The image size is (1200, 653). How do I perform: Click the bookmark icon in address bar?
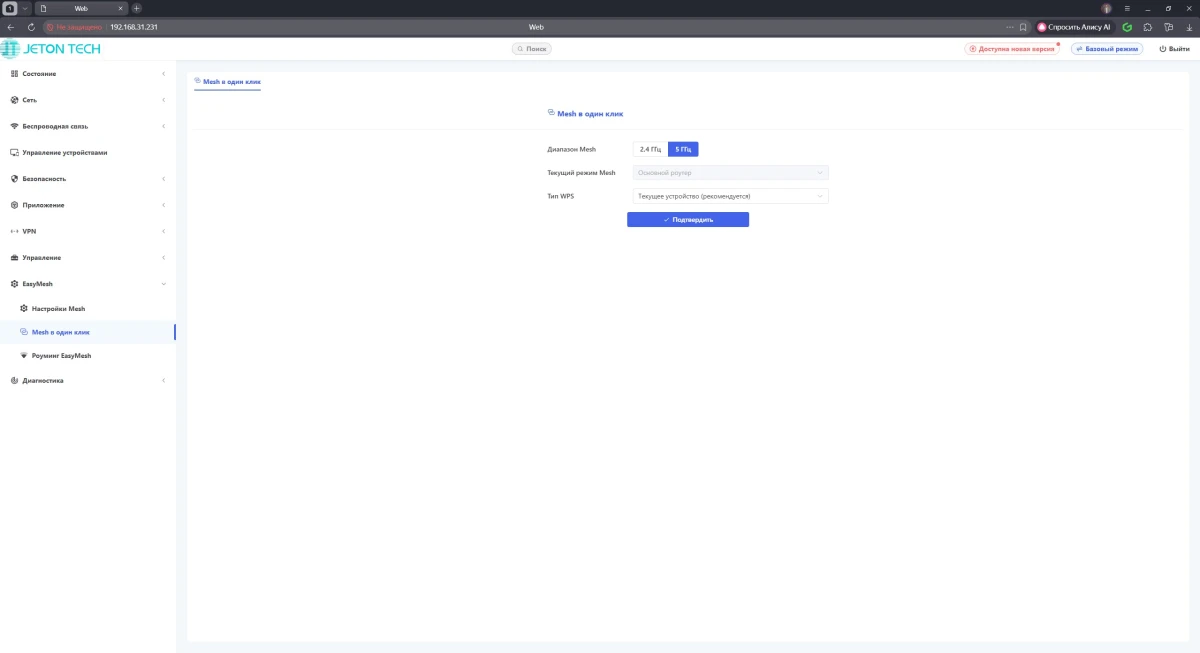pyautogui.click(x=1022, y=27)
